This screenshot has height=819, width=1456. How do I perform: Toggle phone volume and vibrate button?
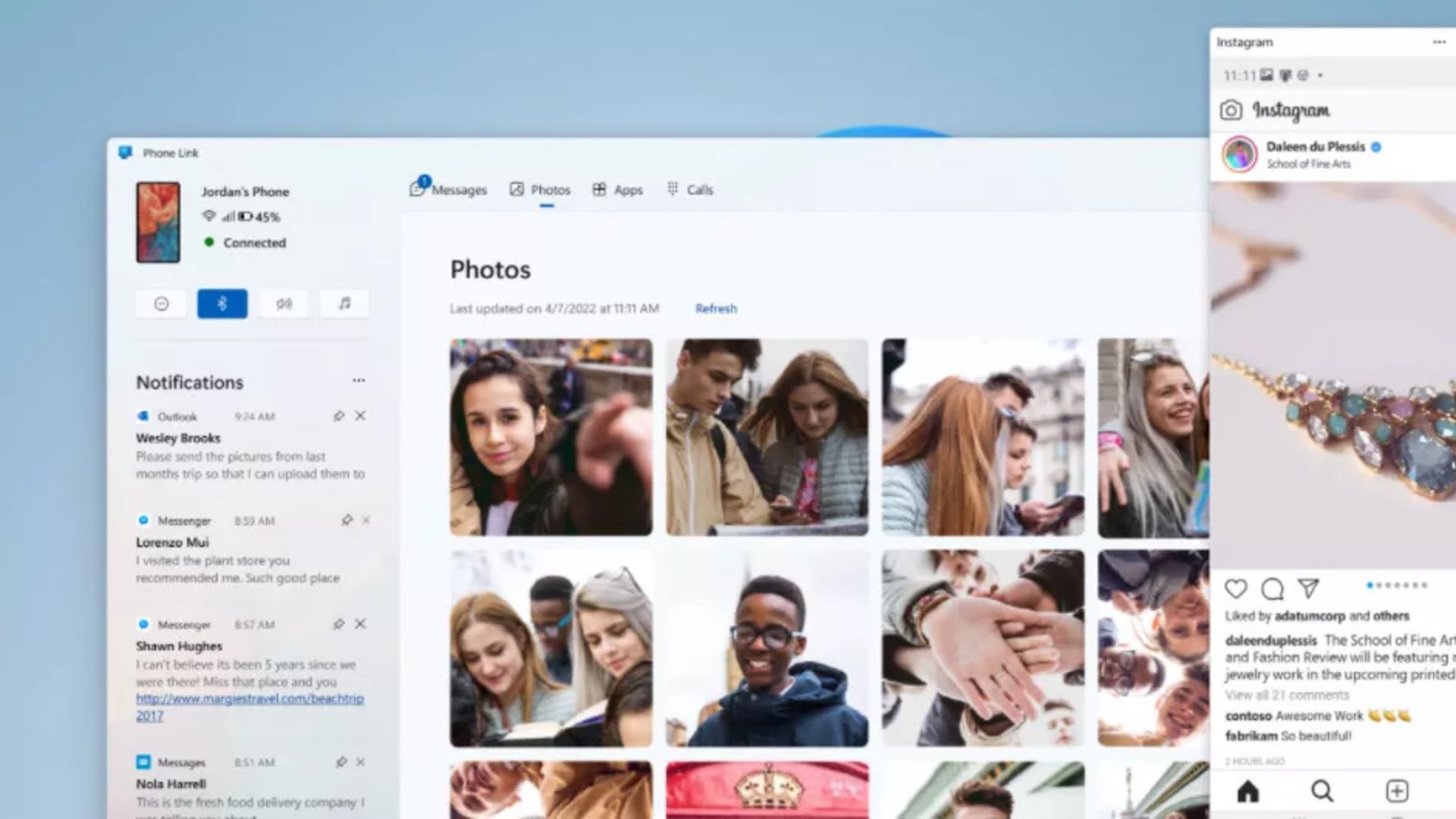click(x=284, y=304)
